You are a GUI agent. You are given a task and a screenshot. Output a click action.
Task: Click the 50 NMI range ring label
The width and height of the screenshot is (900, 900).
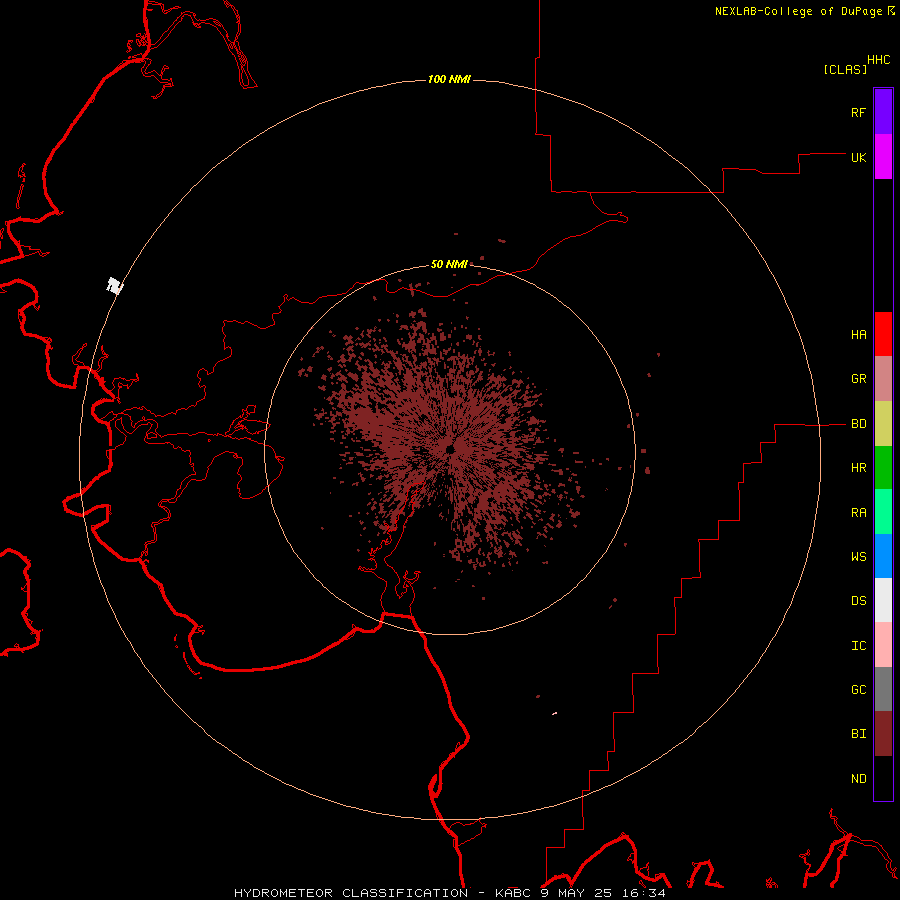click(449, 265)
